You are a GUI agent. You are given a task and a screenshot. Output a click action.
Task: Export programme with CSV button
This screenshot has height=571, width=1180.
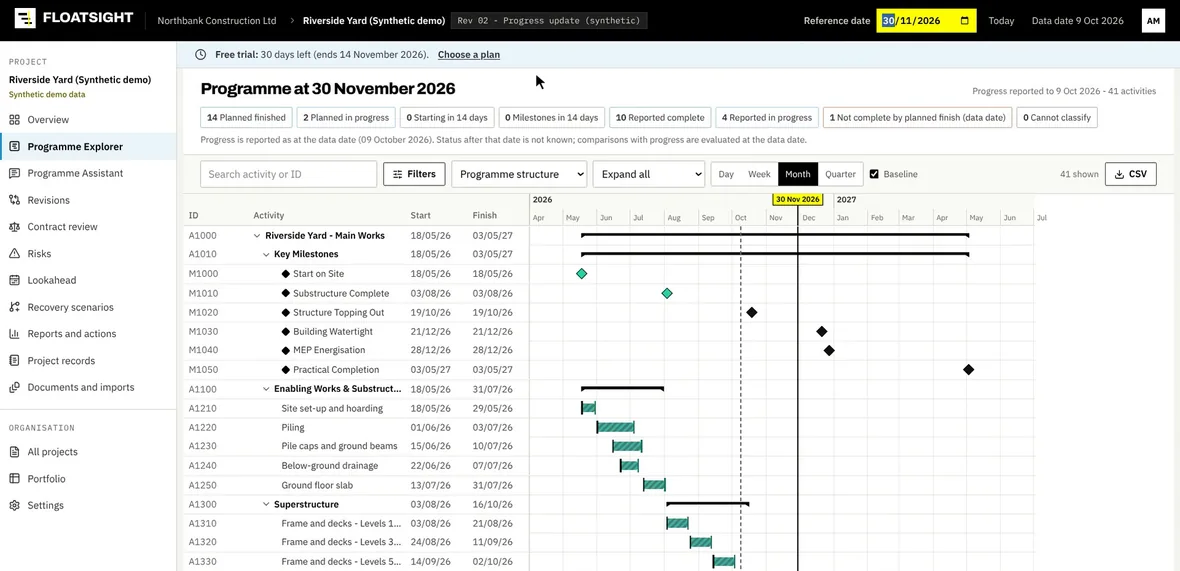1130,174
